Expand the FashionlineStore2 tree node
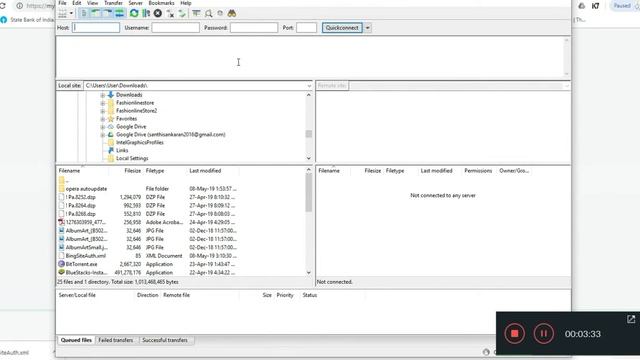Image resolution: width=640 pixels, height=360 pixels. click(x=103, y=111)
